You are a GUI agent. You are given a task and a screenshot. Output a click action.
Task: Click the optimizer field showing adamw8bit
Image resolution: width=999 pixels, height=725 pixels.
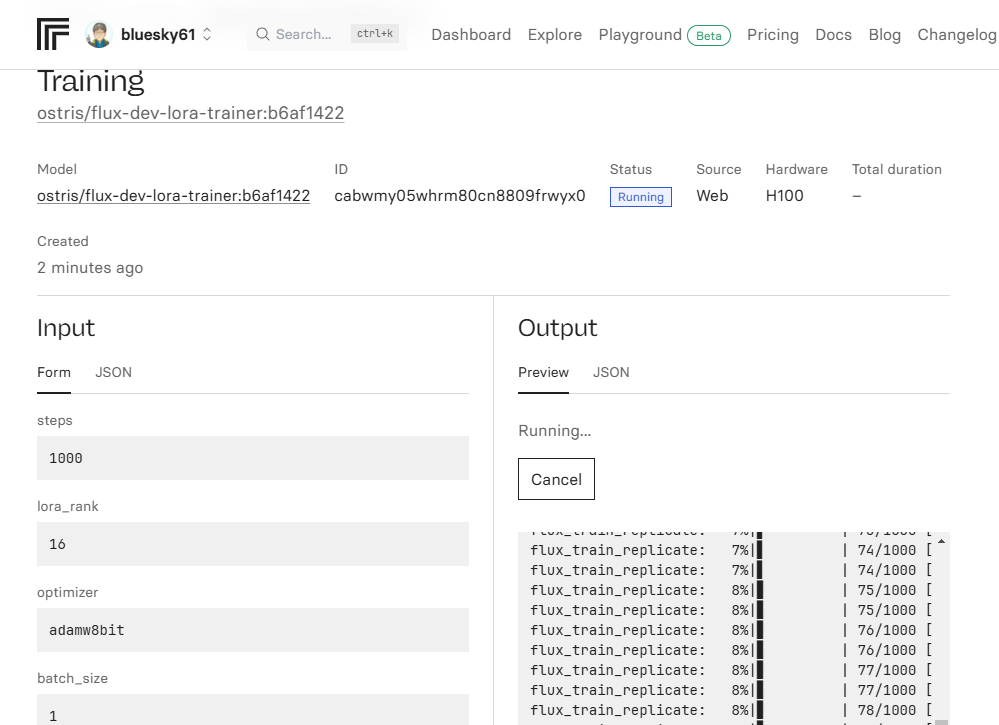click(x=253, y=630)
